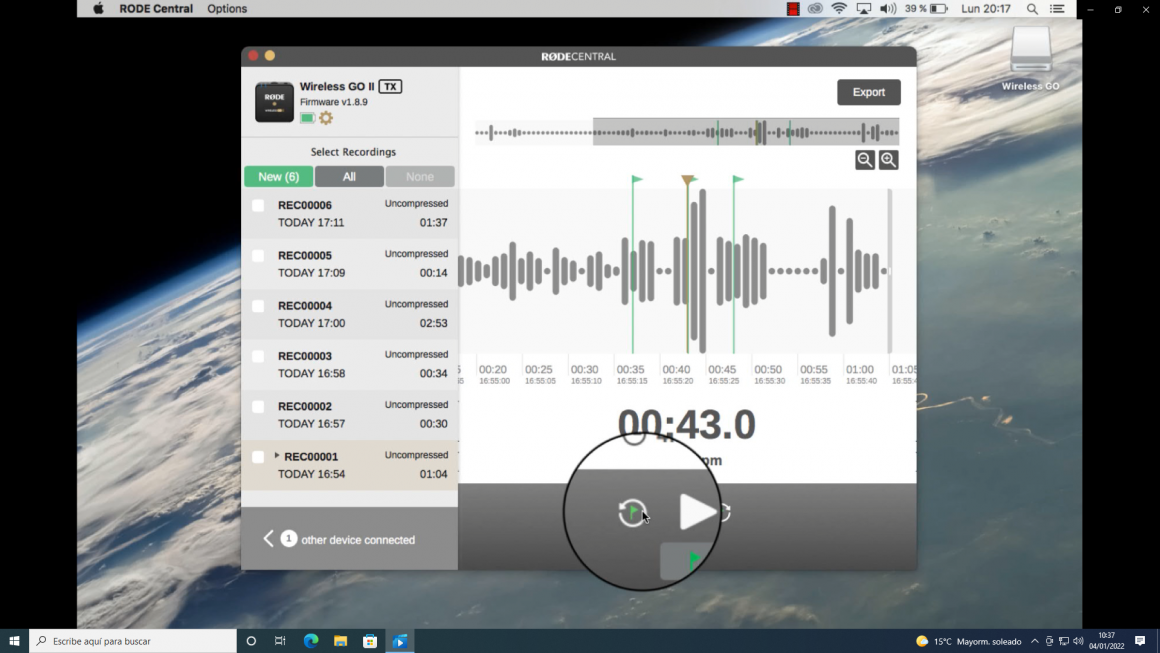Image resolution: width=1160 pixels, height=653 pixels.
Task: Open the RODE Central menu
Action: (156, 9)
